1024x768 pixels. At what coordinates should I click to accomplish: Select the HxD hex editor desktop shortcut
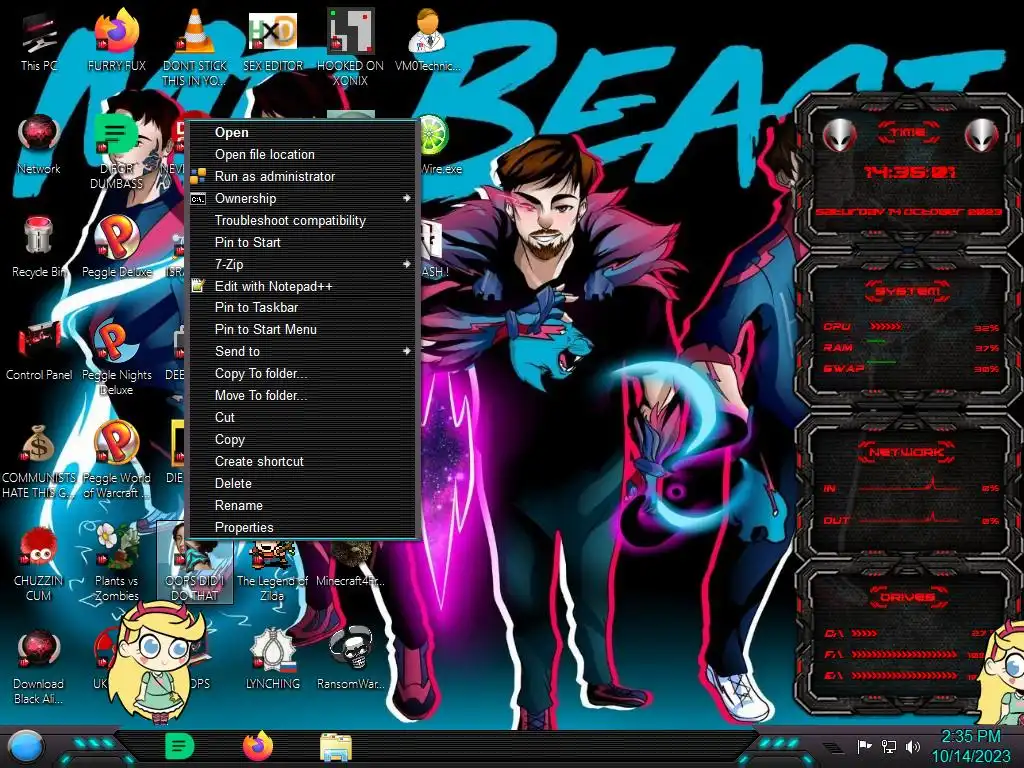pyautogui.click(x=272, y=40)
